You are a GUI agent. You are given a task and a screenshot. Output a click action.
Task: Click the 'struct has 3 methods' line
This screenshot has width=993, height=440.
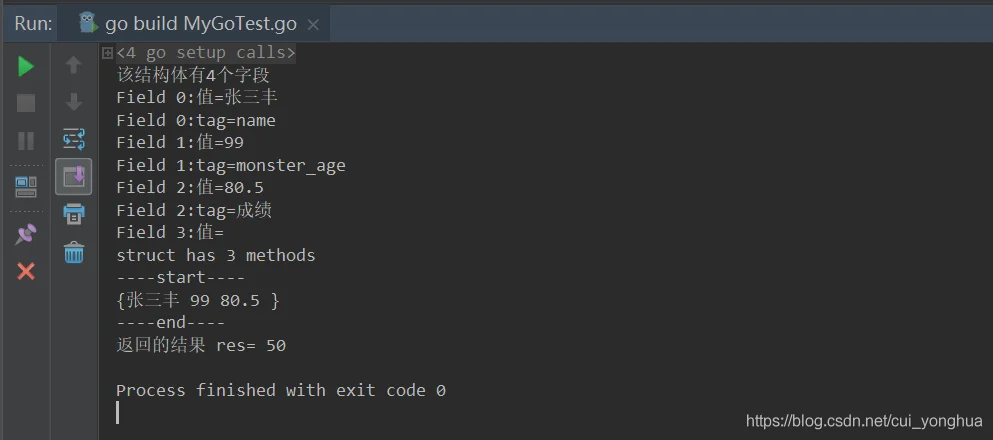(216, 255)
